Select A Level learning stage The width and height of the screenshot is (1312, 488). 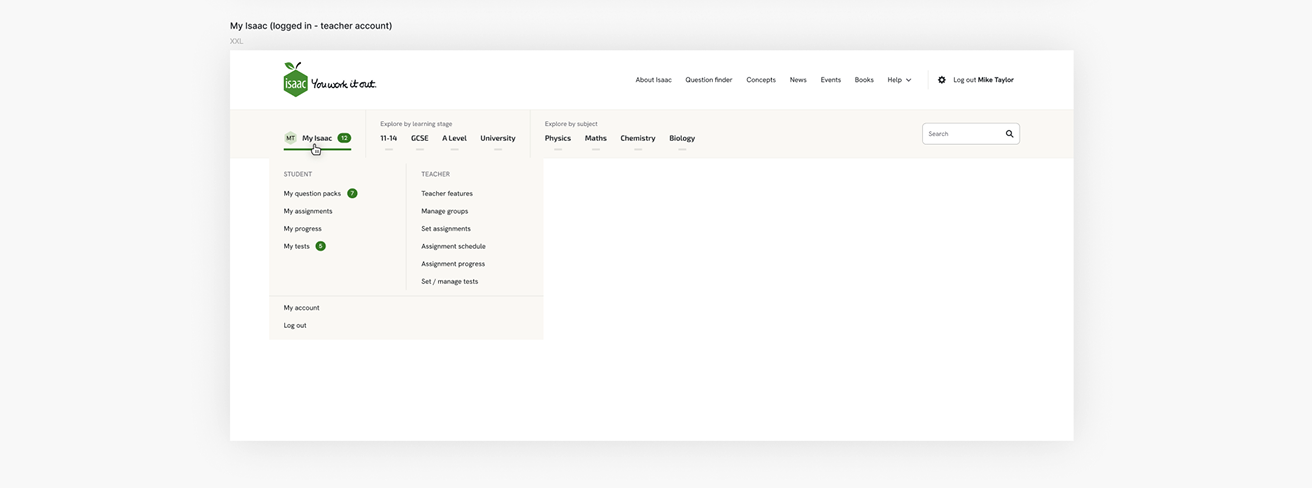pos(454,138)
